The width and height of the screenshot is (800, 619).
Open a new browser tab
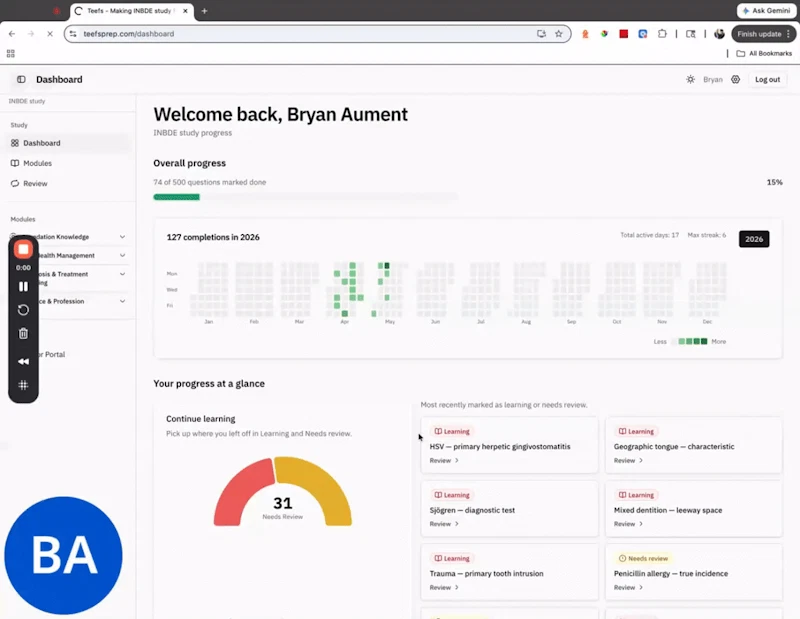[204, 11]
